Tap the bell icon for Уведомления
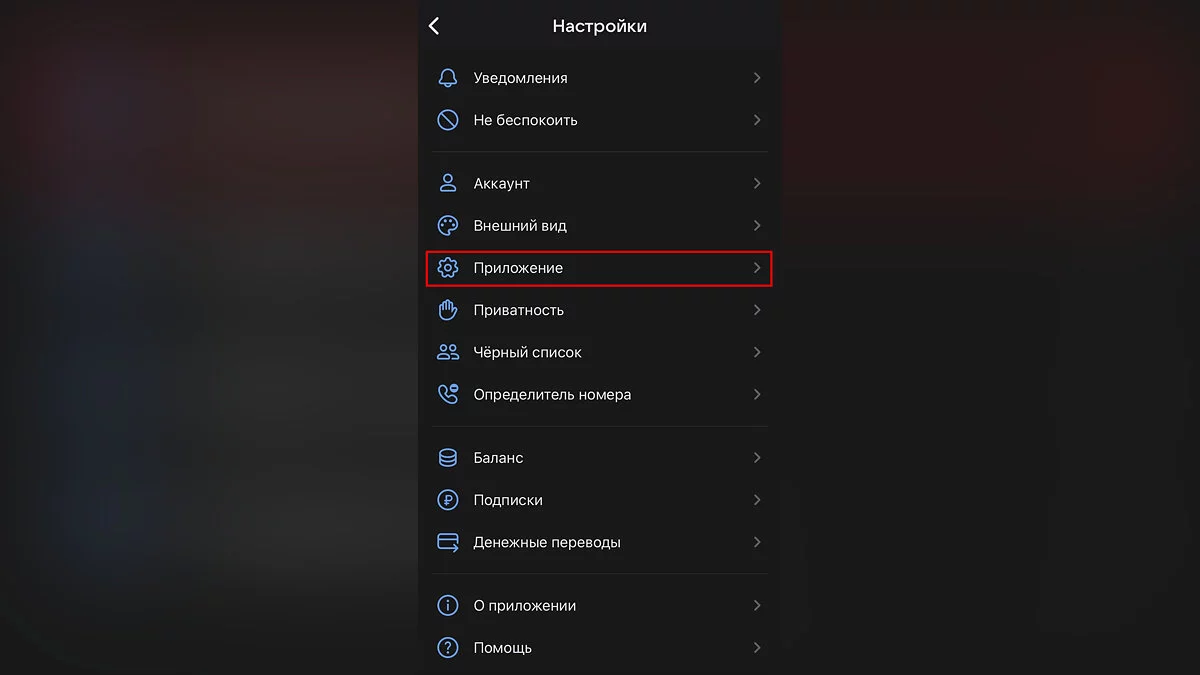Viewport: 1200px width, 675px height. tap(448, 78)
